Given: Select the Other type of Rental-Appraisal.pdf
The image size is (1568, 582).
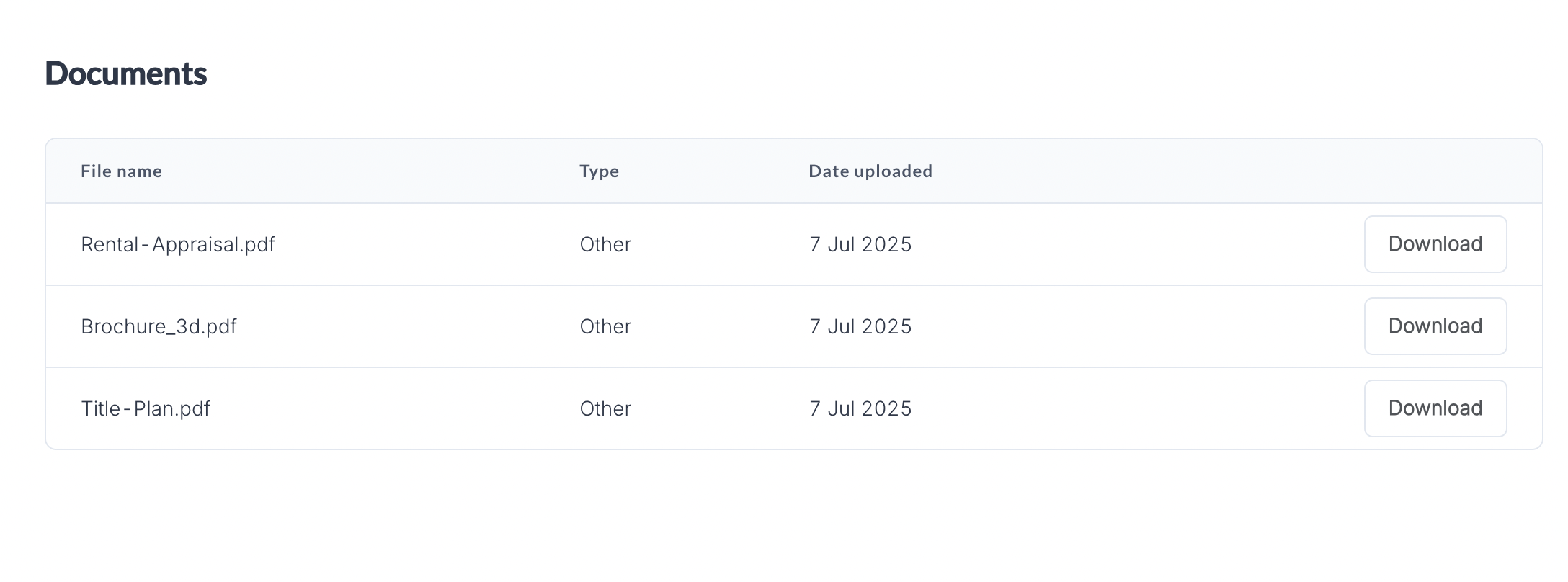Looking at the screenshot, I should 605,245.
